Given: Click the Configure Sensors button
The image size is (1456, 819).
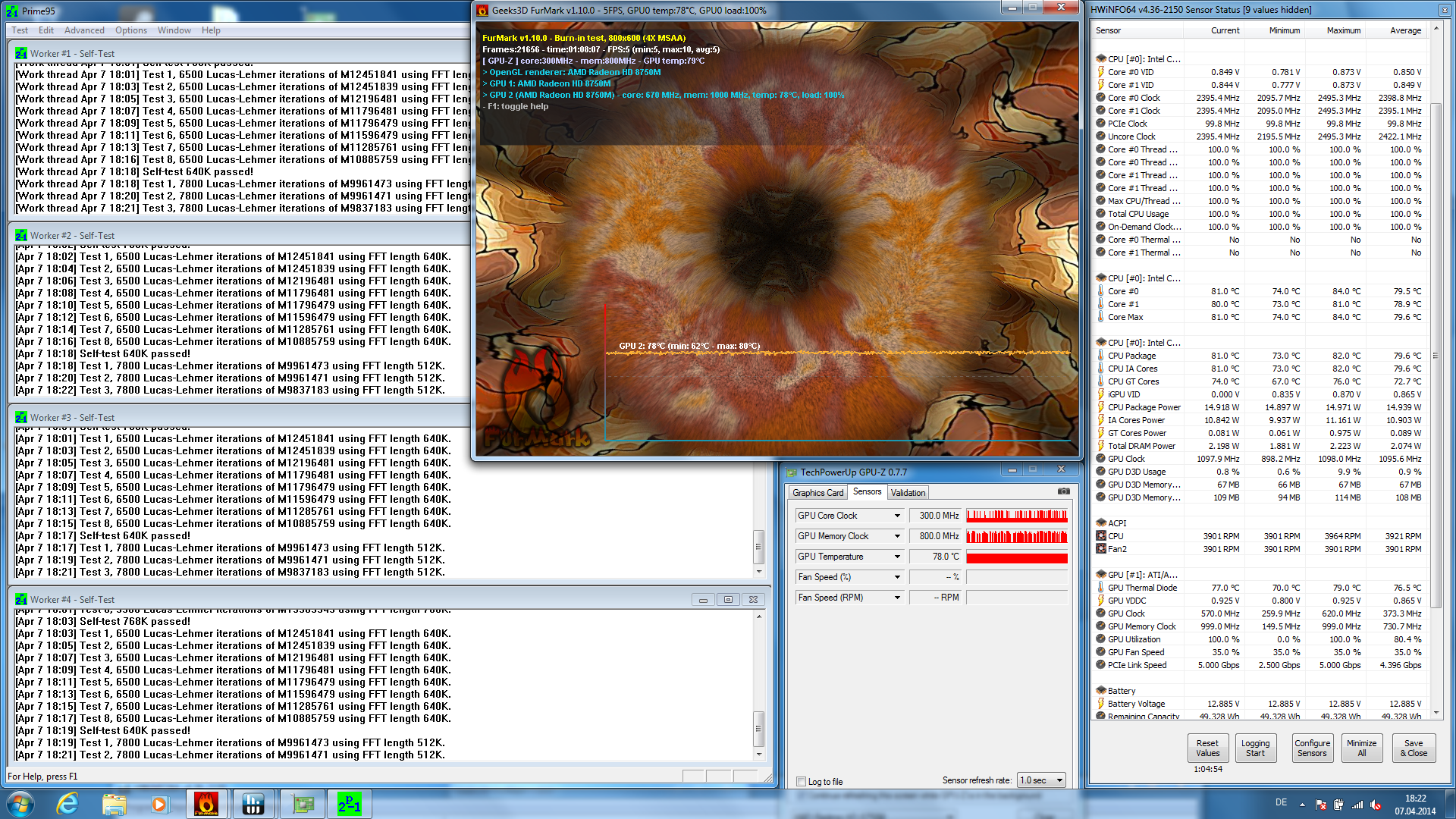Looking at the screenshot, I should [1312, 748].
